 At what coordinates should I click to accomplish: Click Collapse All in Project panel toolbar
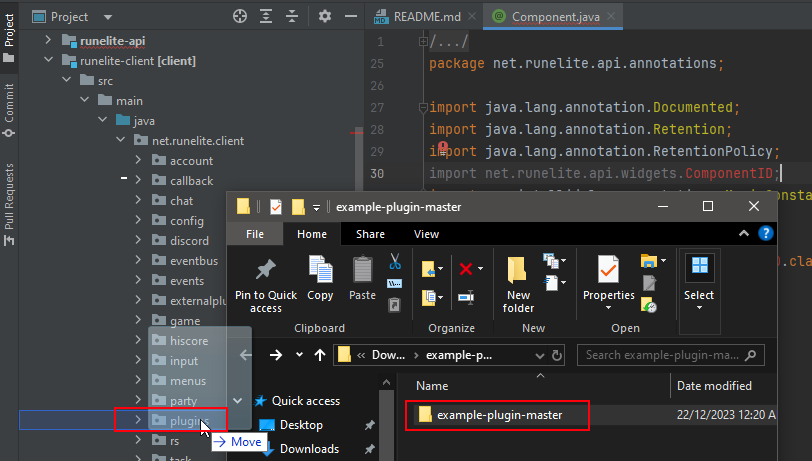pyautogui.click(x=292, y=17)
